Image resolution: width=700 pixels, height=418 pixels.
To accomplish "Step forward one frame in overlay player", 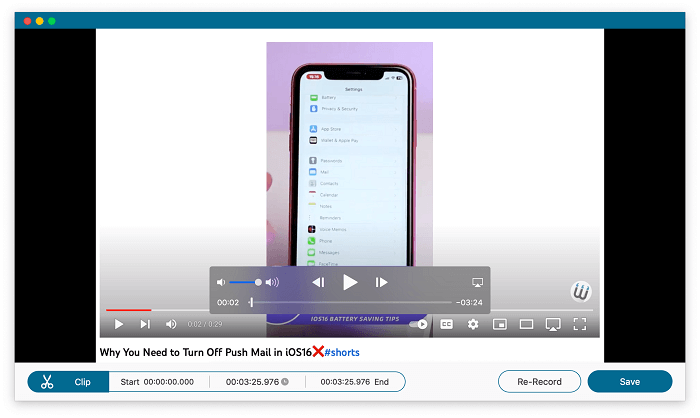I will pyautogui.click(x=381, y=283).
